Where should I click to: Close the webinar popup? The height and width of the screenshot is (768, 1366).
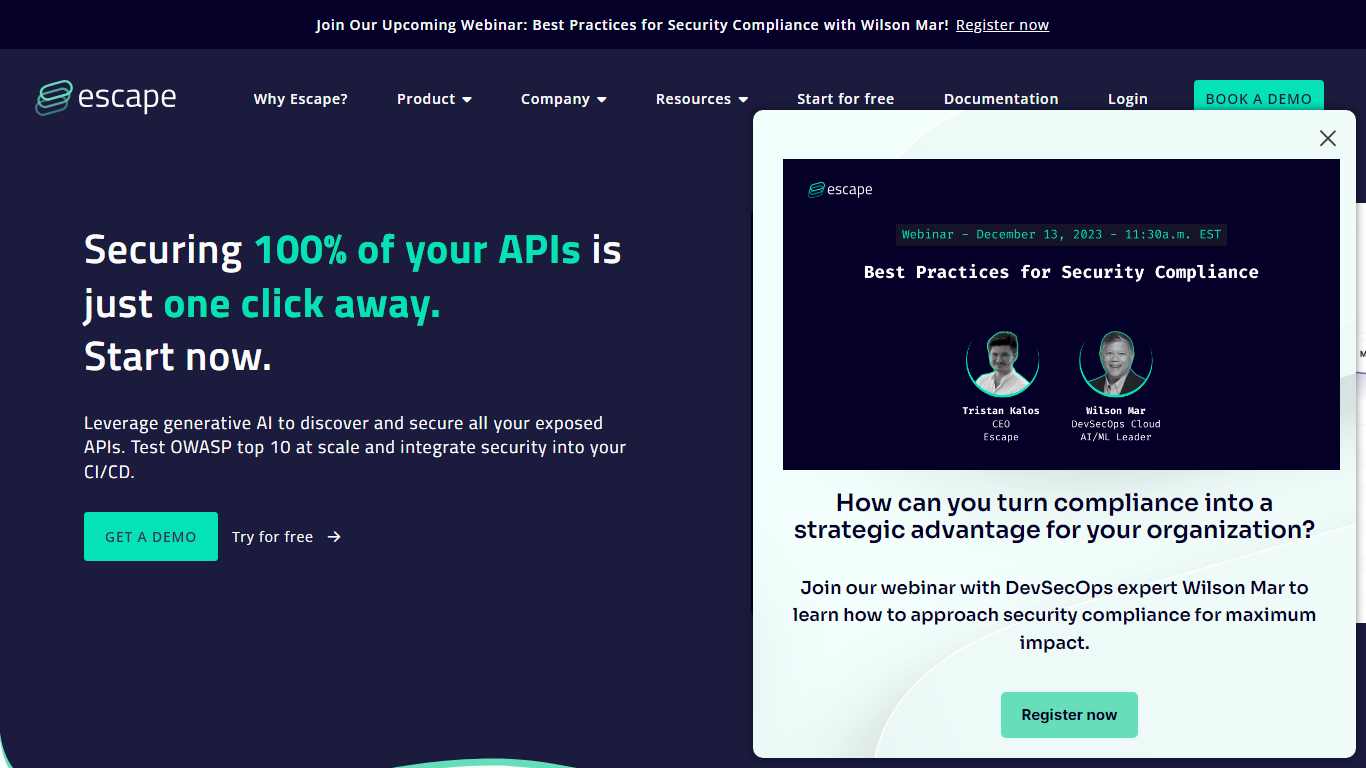1327,139
